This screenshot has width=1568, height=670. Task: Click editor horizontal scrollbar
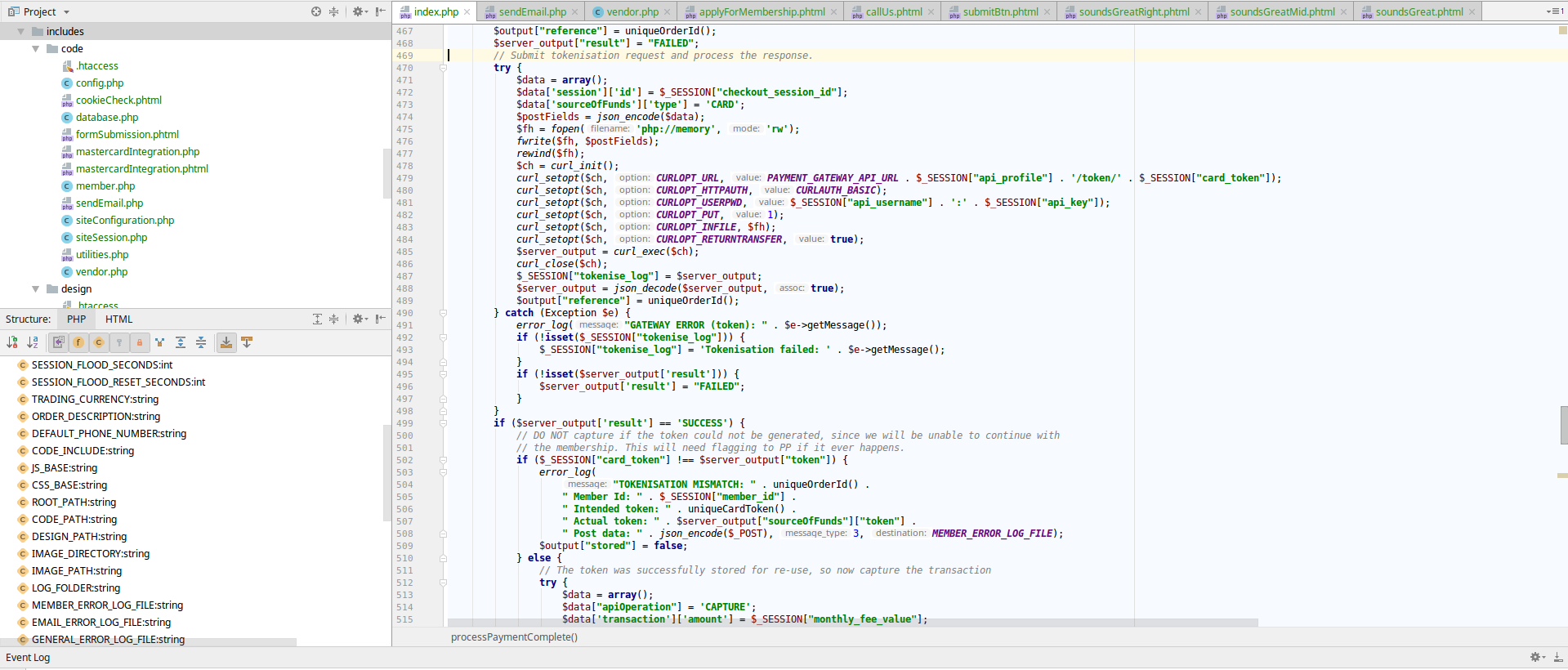point(853,623)
